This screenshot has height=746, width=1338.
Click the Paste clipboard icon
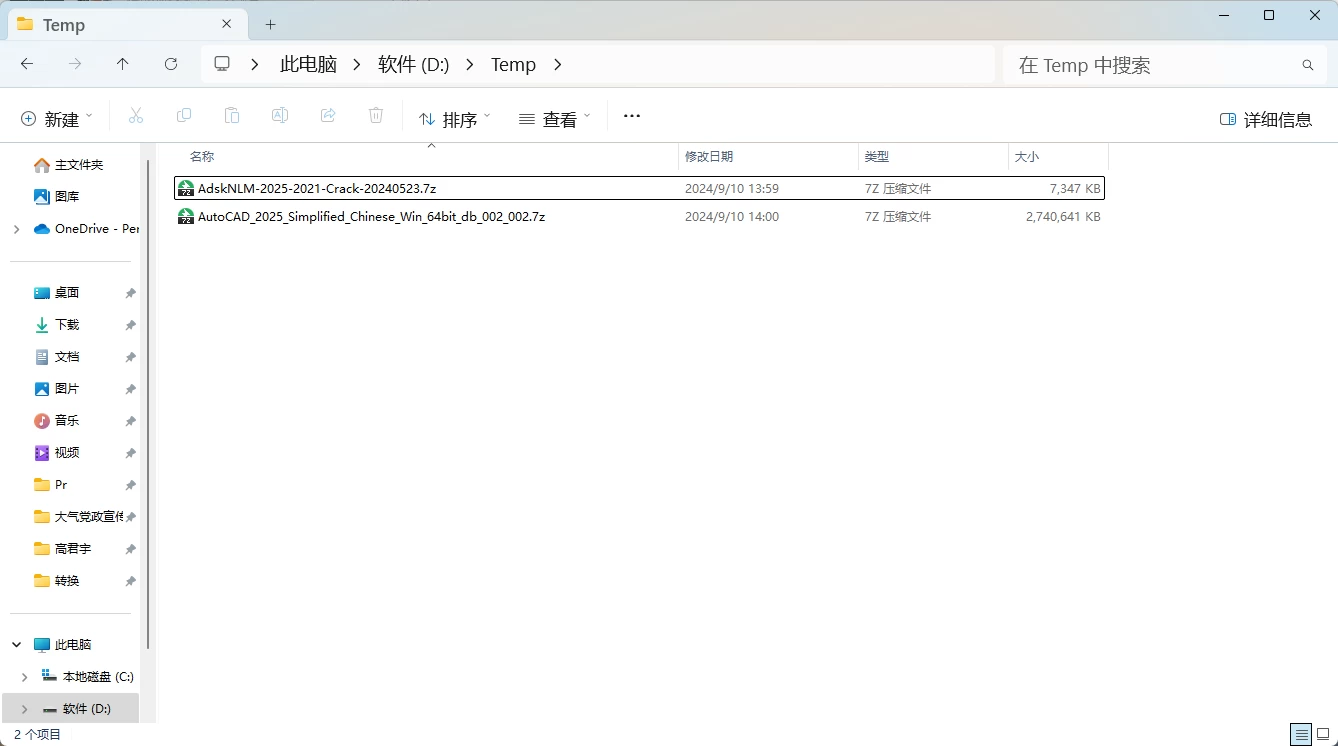pos(232,117)
